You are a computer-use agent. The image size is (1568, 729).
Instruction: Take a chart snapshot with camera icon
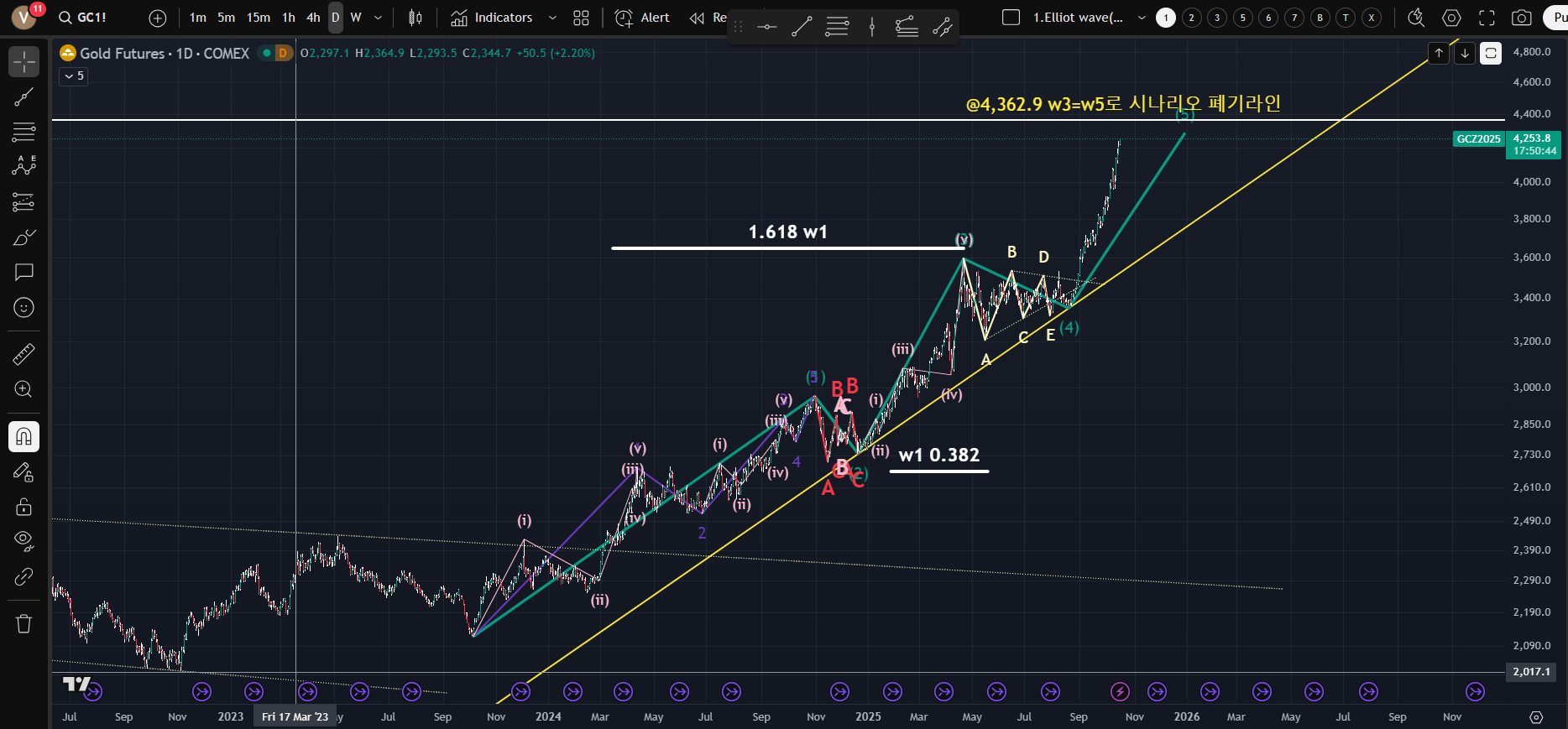click(x=1520, y=18)
